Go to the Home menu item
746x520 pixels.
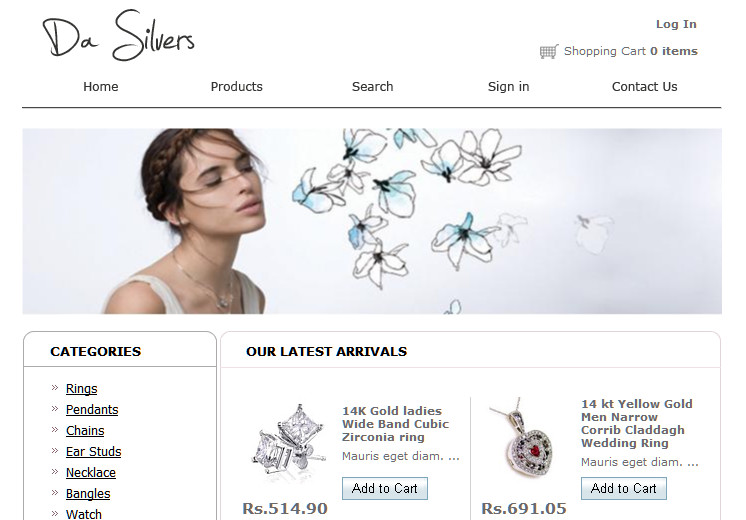coord(100,87)
